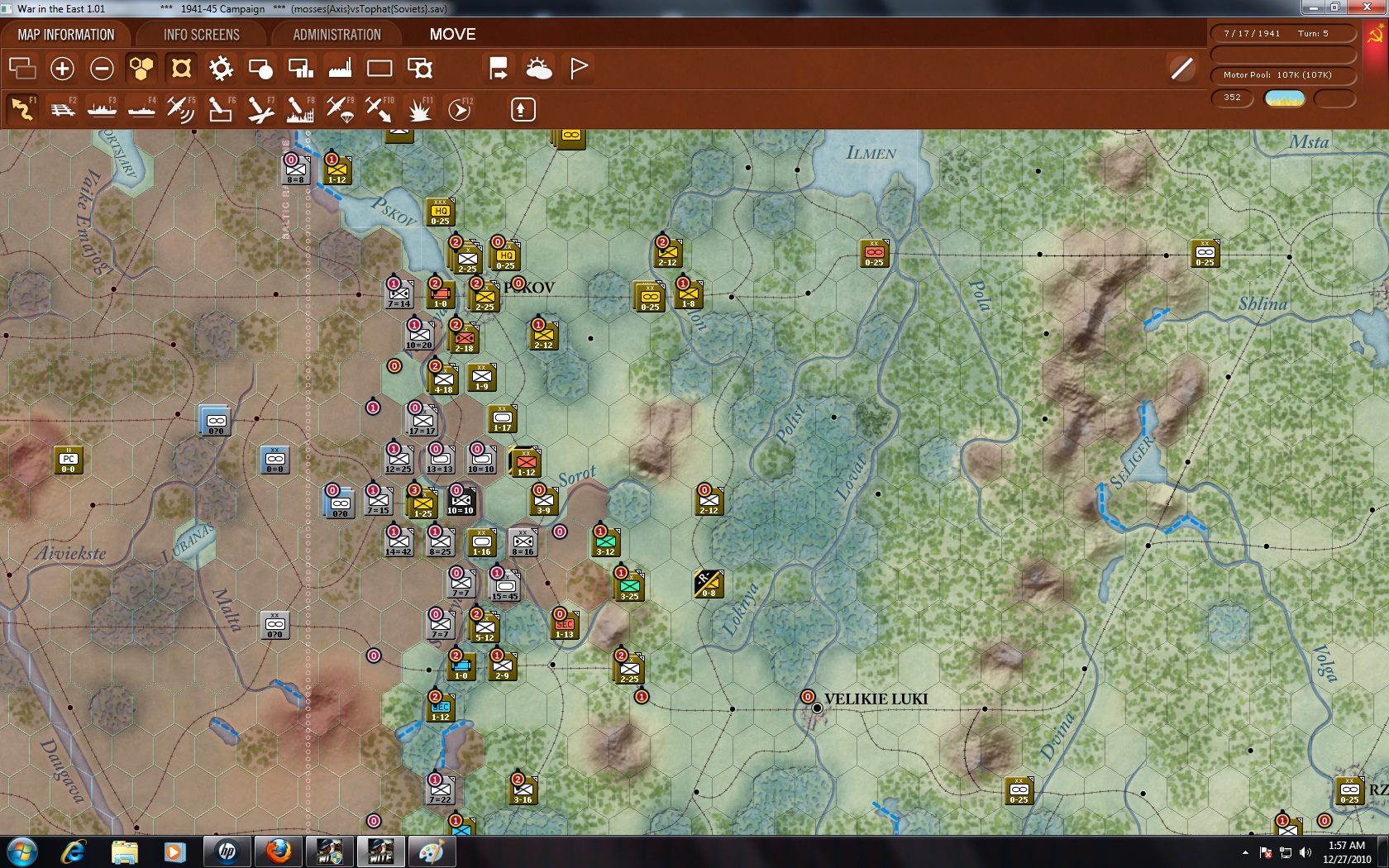The height and width of the screenshot is (868, 1389).
Task: Switch to the INFO SCREENS tab
Action: coord(201,35)
